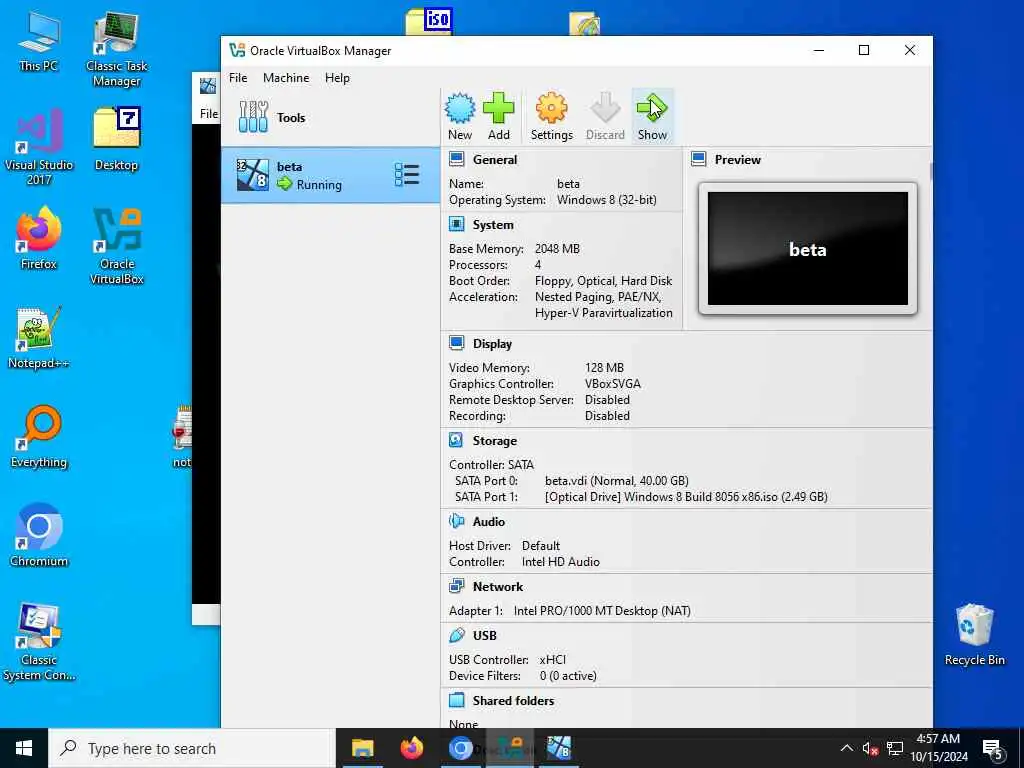Click the beta preview thumbnail
1024x768 pixels.
click(808, 249)
